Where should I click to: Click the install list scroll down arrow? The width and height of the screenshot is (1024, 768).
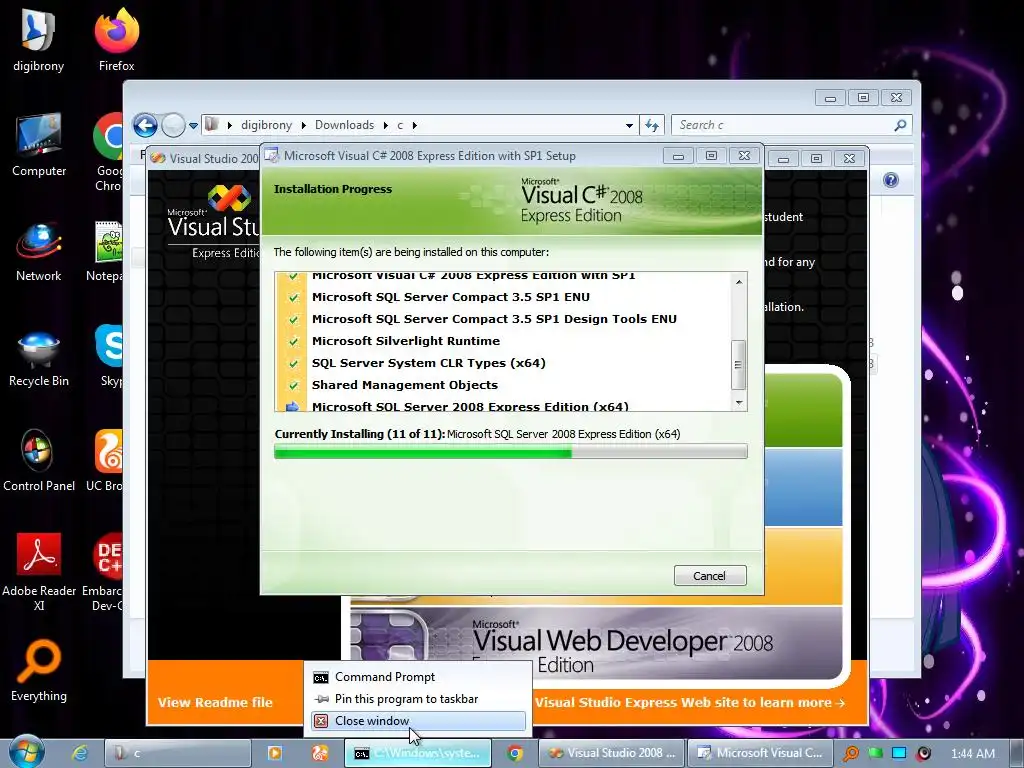[739, 403]
